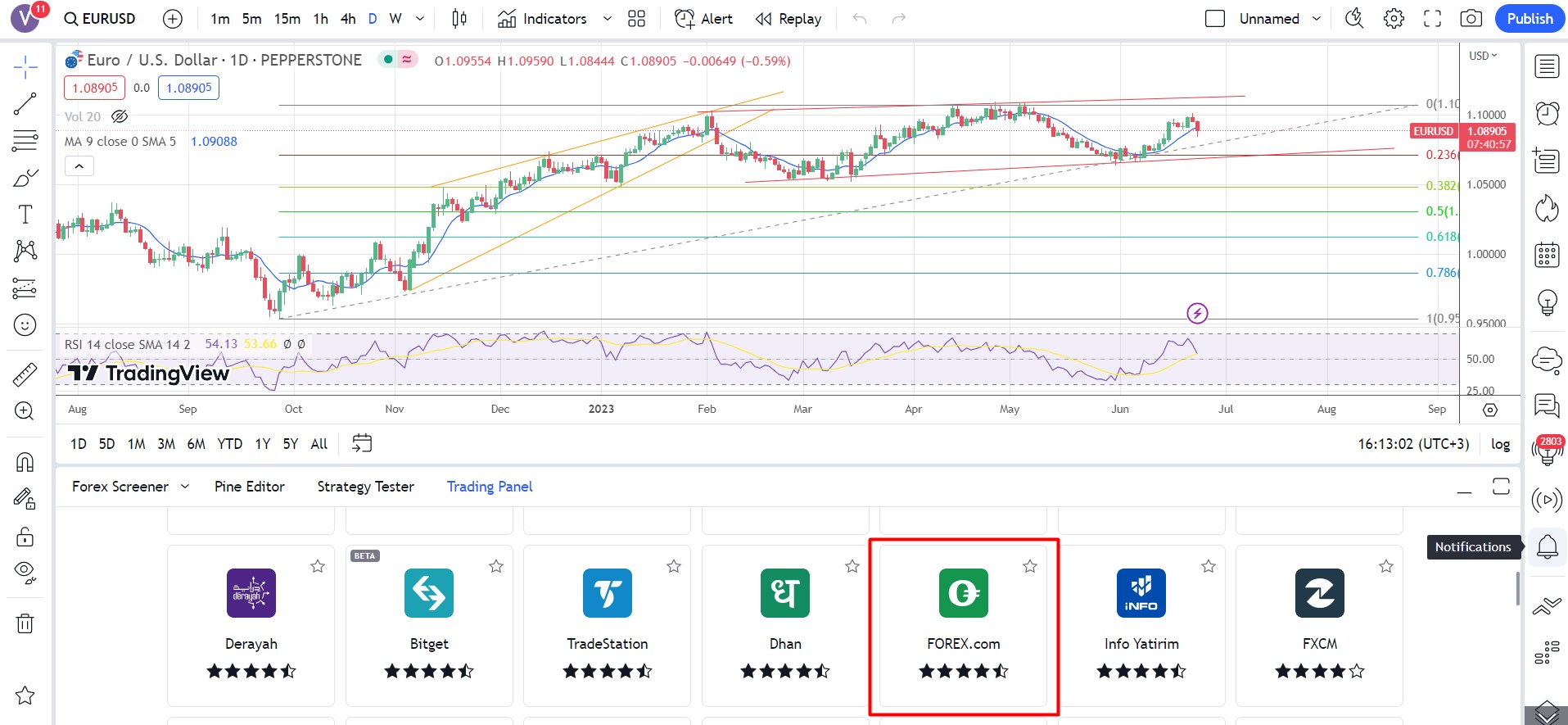Switch to 15m timeframe

coord(287,19)
